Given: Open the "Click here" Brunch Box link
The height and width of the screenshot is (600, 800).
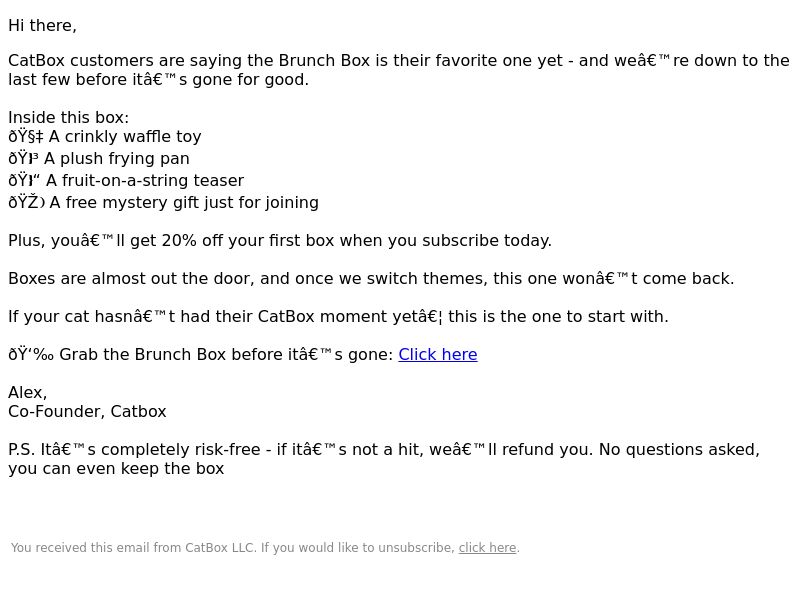Looking at the screenshot, I should point(437,354).
